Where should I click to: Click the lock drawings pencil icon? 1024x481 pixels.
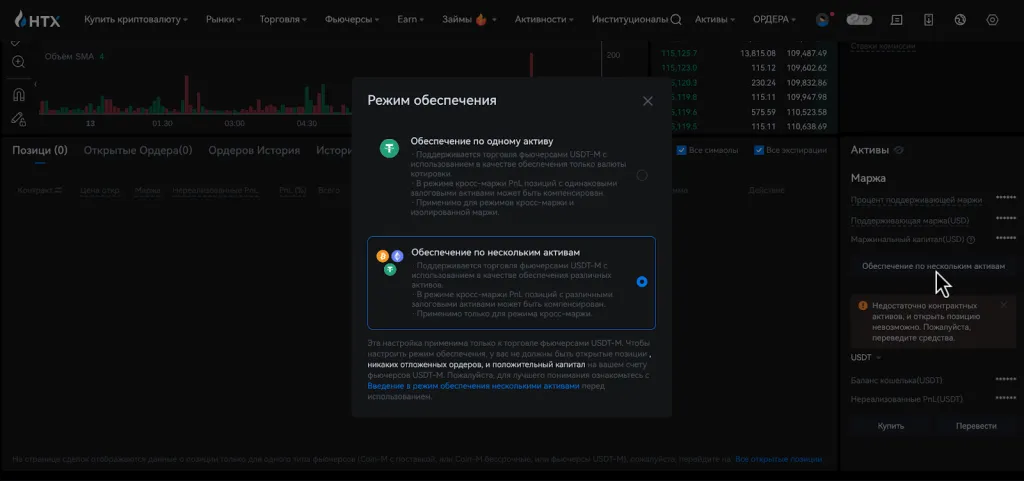click(18, 119)
